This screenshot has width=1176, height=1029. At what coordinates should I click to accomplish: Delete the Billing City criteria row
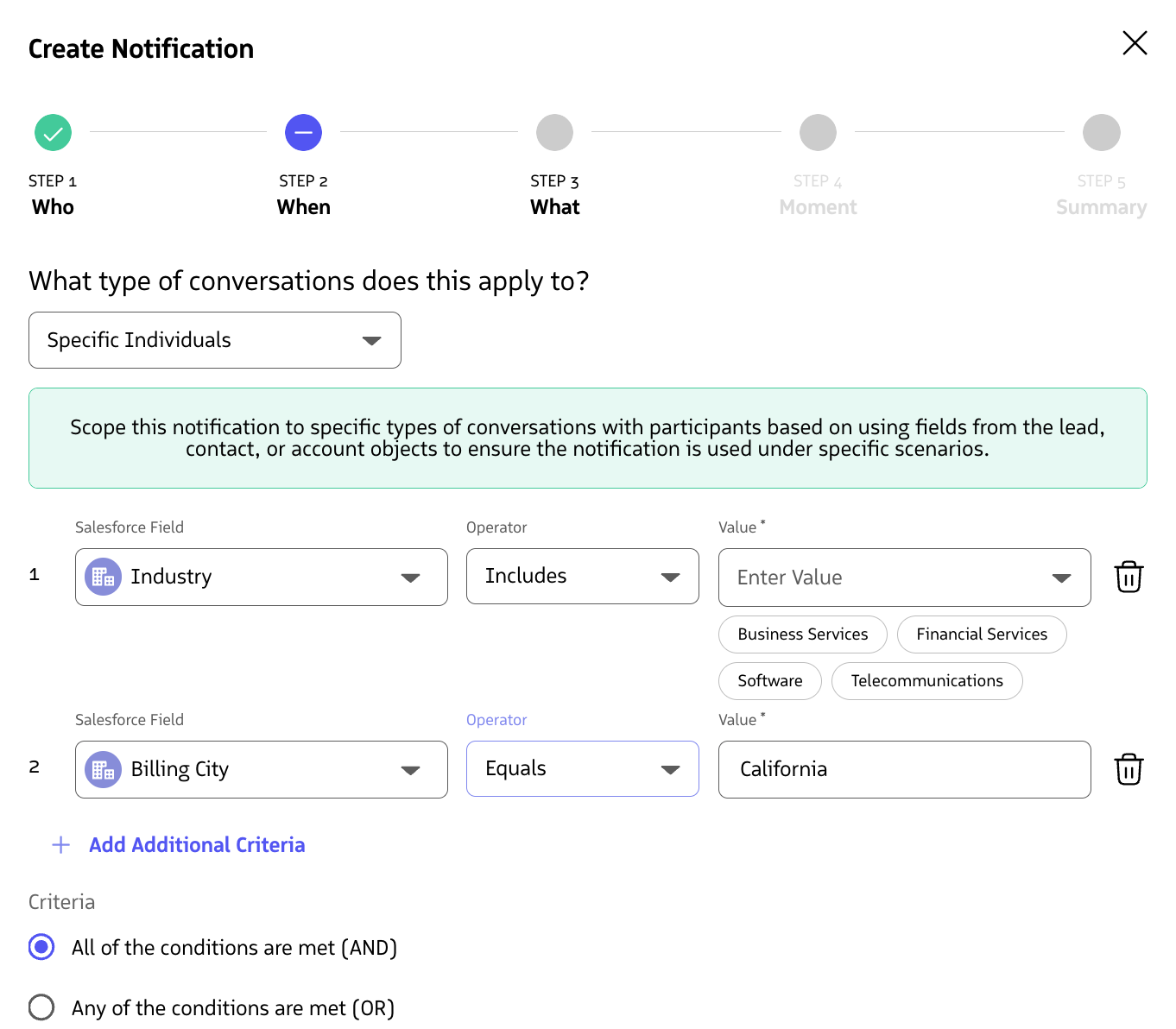click(x=1128, y=769)
